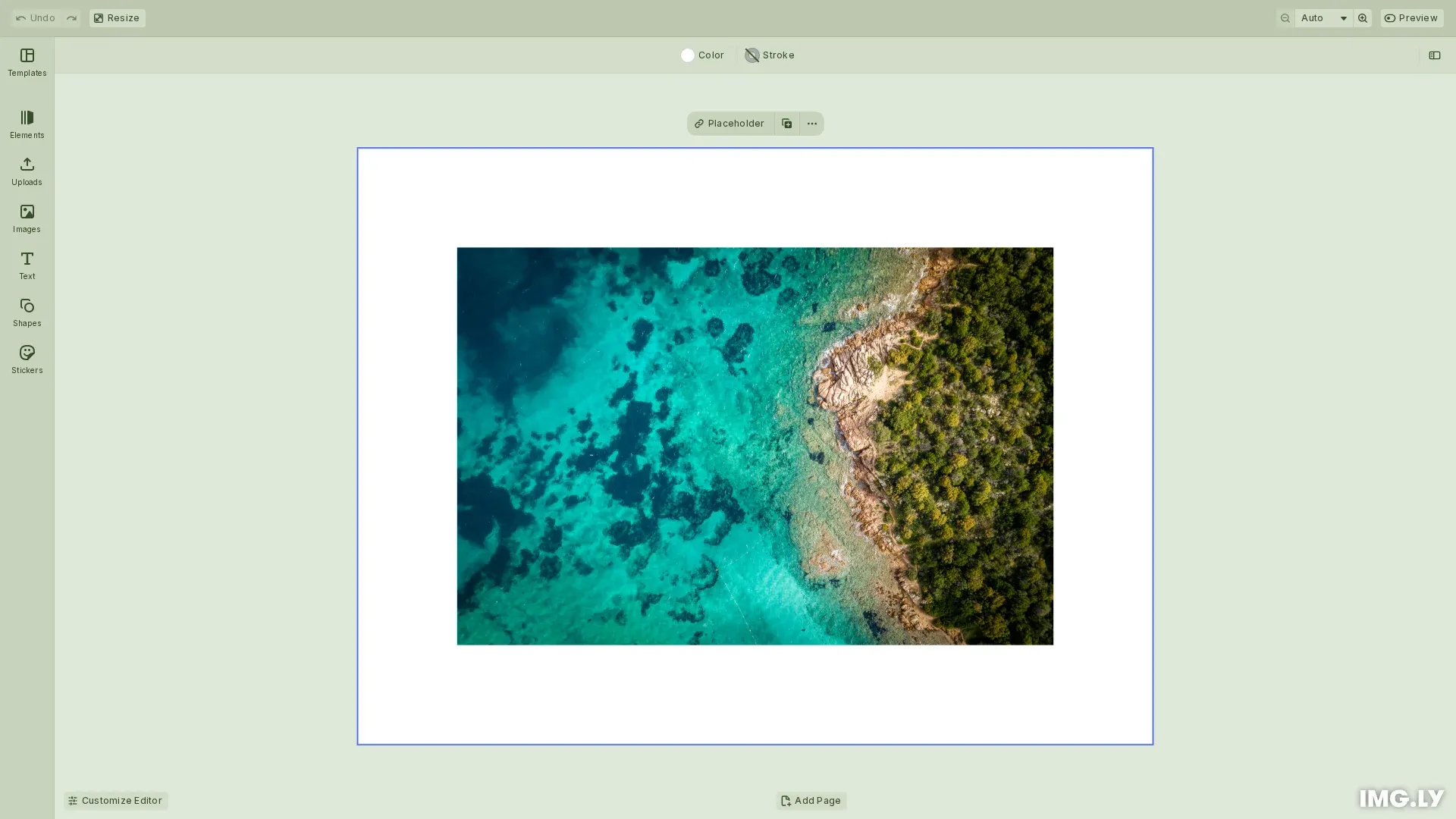
Task: Click the Customize Editor button
Action: 115,800
